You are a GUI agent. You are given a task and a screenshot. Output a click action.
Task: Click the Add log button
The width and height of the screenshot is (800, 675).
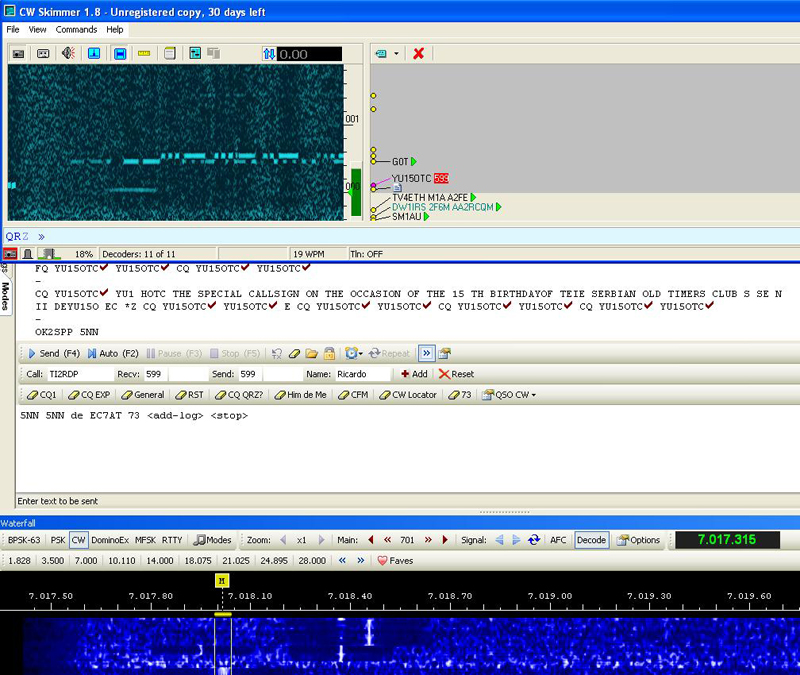coord(414,374)
